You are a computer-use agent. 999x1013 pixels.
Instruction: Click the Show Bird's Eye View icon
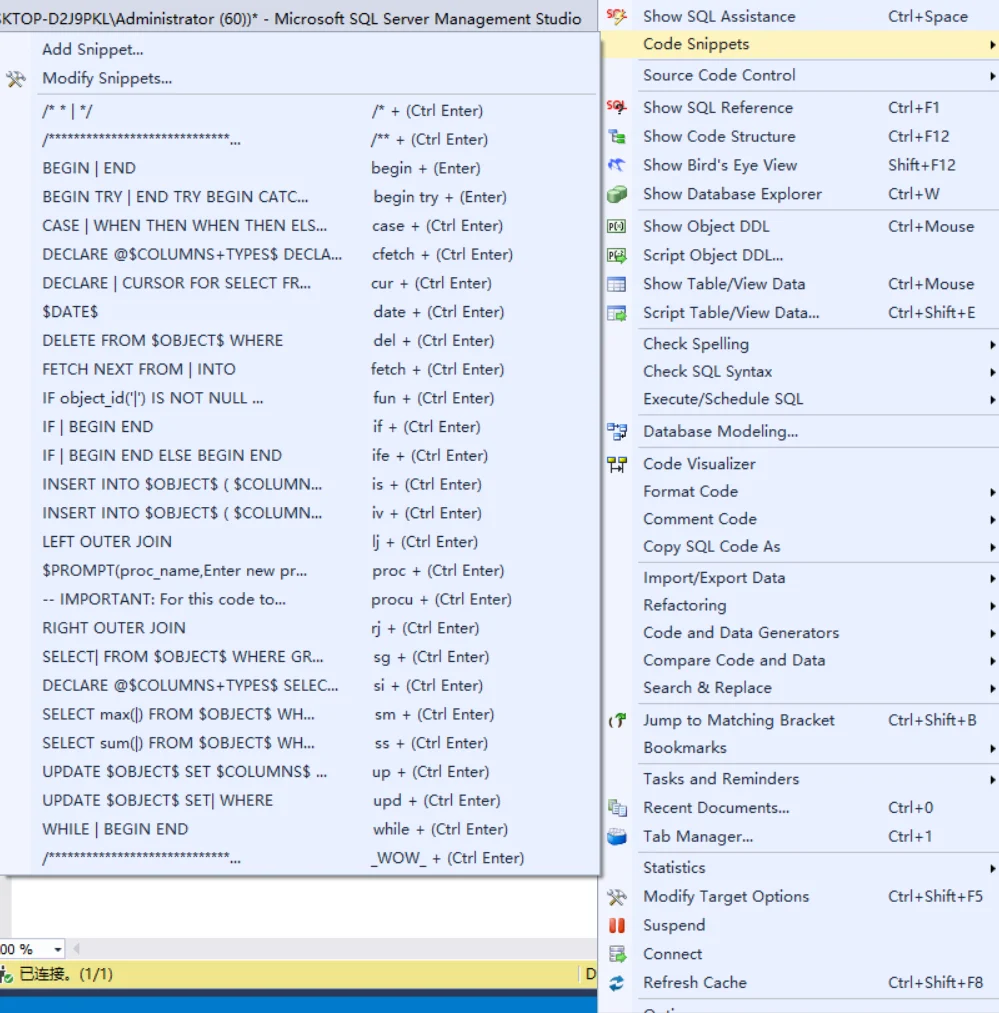[616, 165]
